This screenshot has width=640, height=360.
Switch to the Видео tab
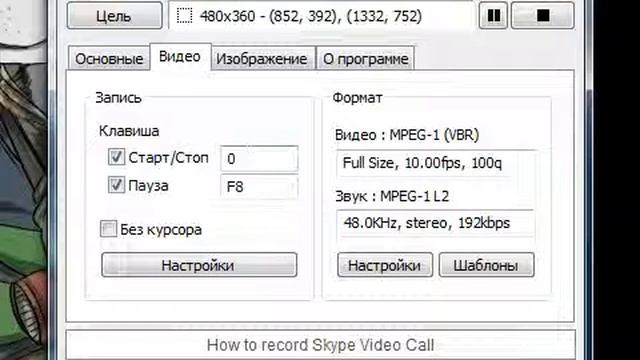pos(180,56)
